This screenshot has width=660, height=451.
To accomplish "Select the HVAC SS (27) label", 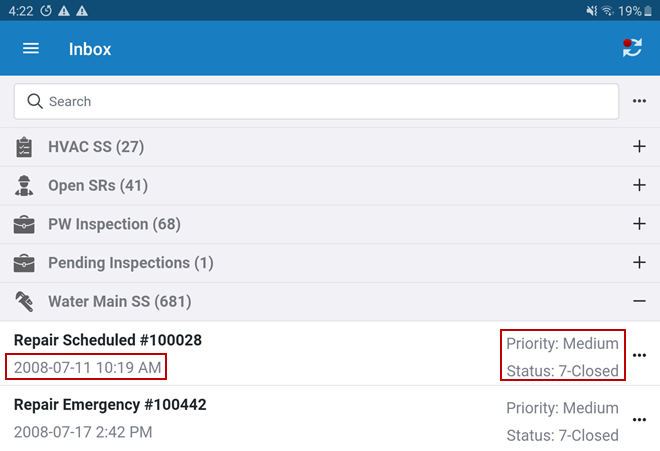I will [96, 147].
